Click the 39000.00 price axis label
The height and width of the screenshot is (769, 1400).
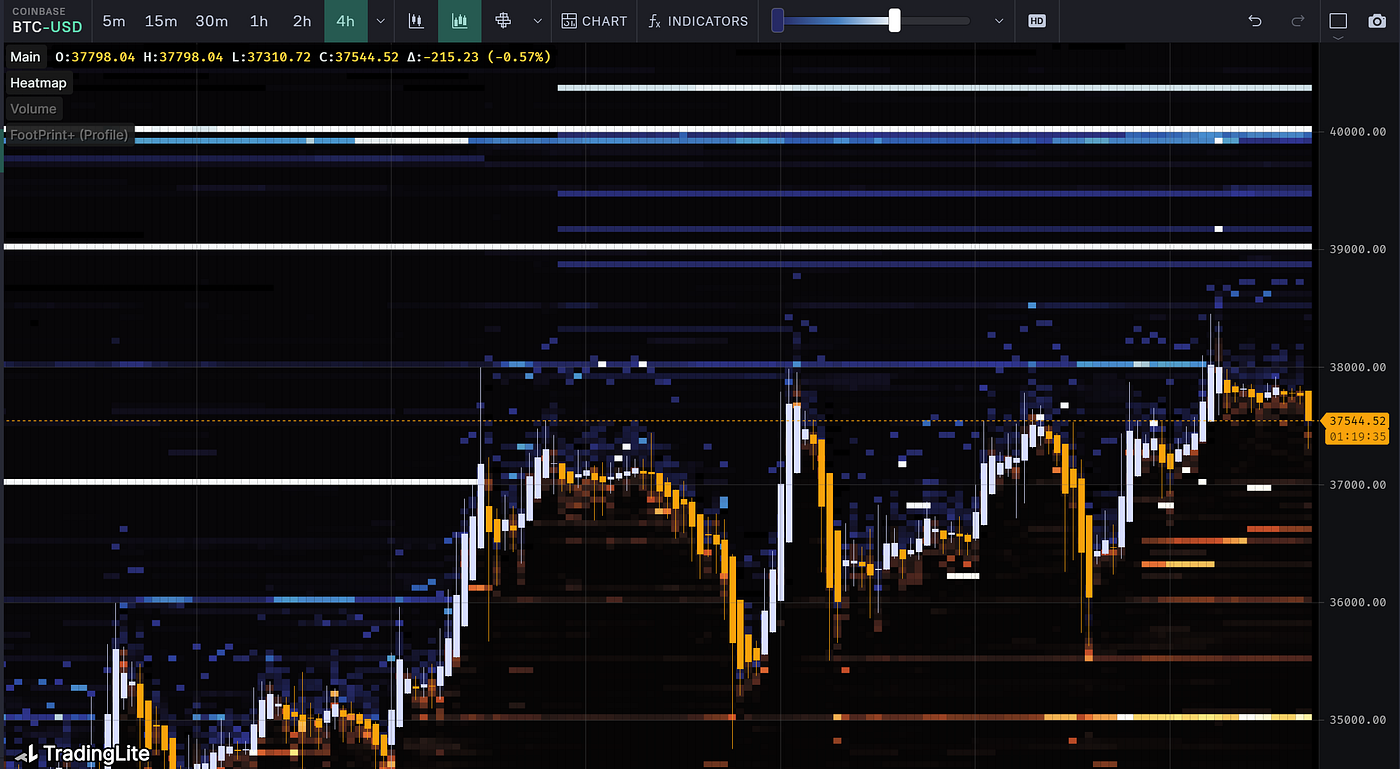coord(1357,249)
